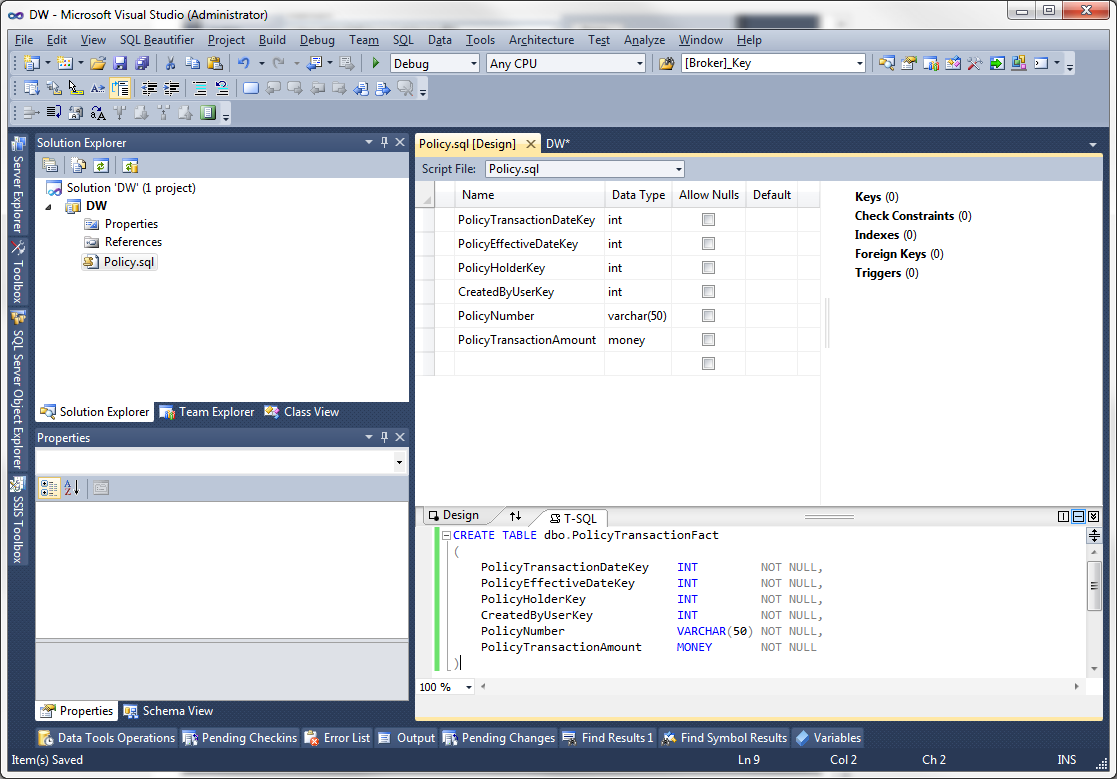Switch to the DW* document tab
The image size is (1117, 779).
(x=558, y=144)
